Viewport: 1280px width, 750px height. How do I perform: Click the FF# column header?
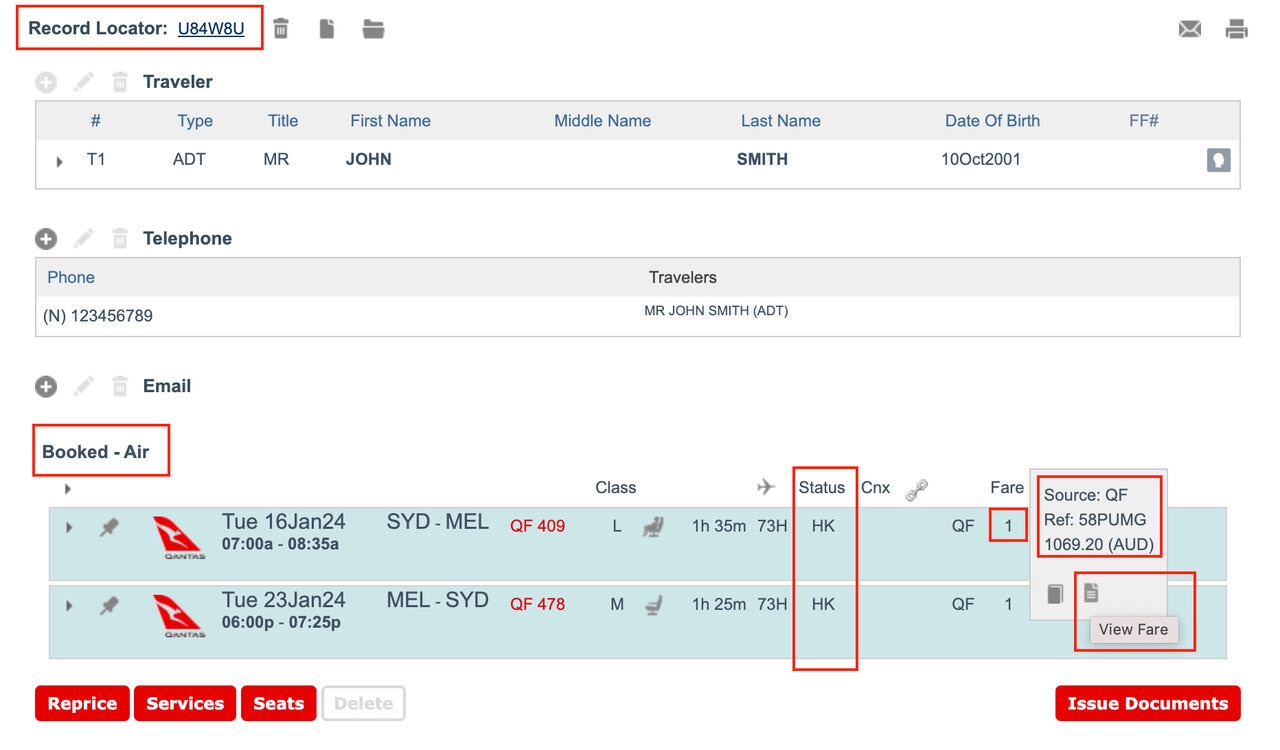1144,121
